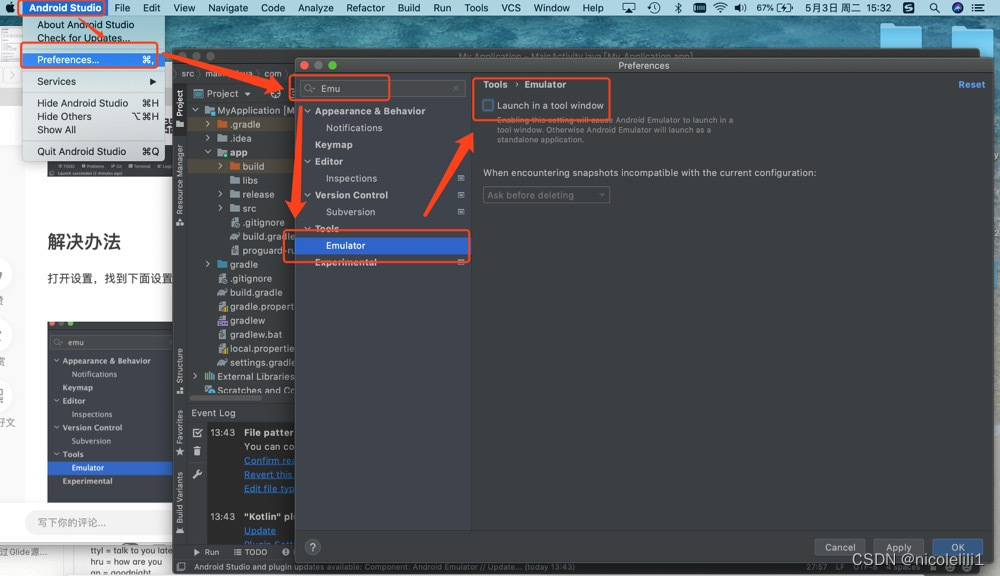Screen dimensions: 1000x576
Task: Open the Run tool window tab
Action: coord(207,552)
